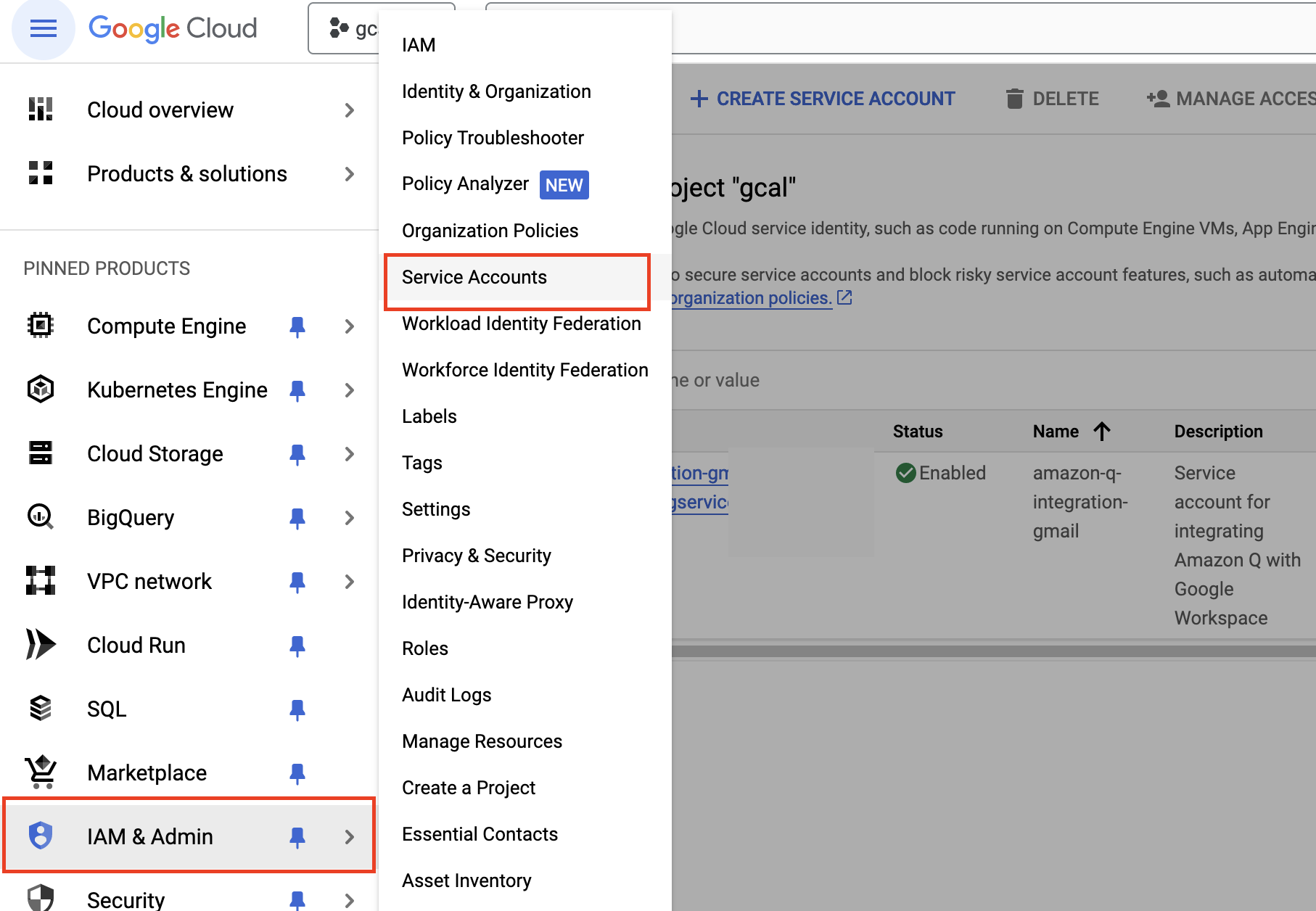Click the Cloud Storage icon

[41, 453]
